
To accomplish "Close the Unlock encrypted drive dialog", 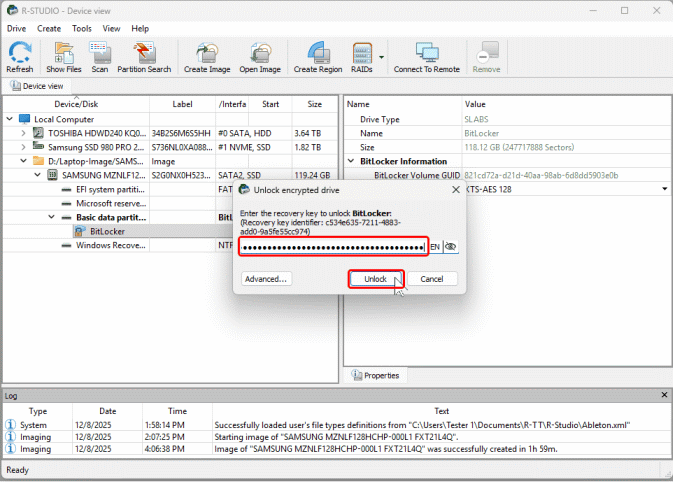I will pos(456,190).
